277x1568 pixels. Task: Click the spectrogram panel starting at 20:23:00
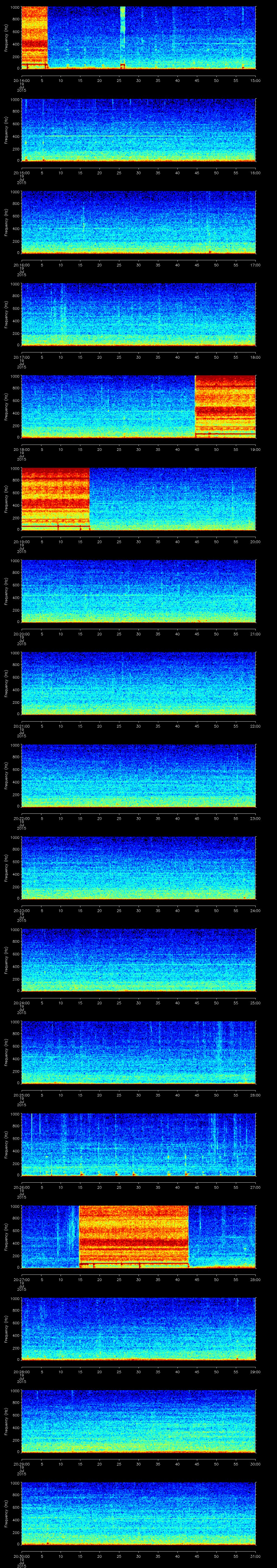pos(138,868)
